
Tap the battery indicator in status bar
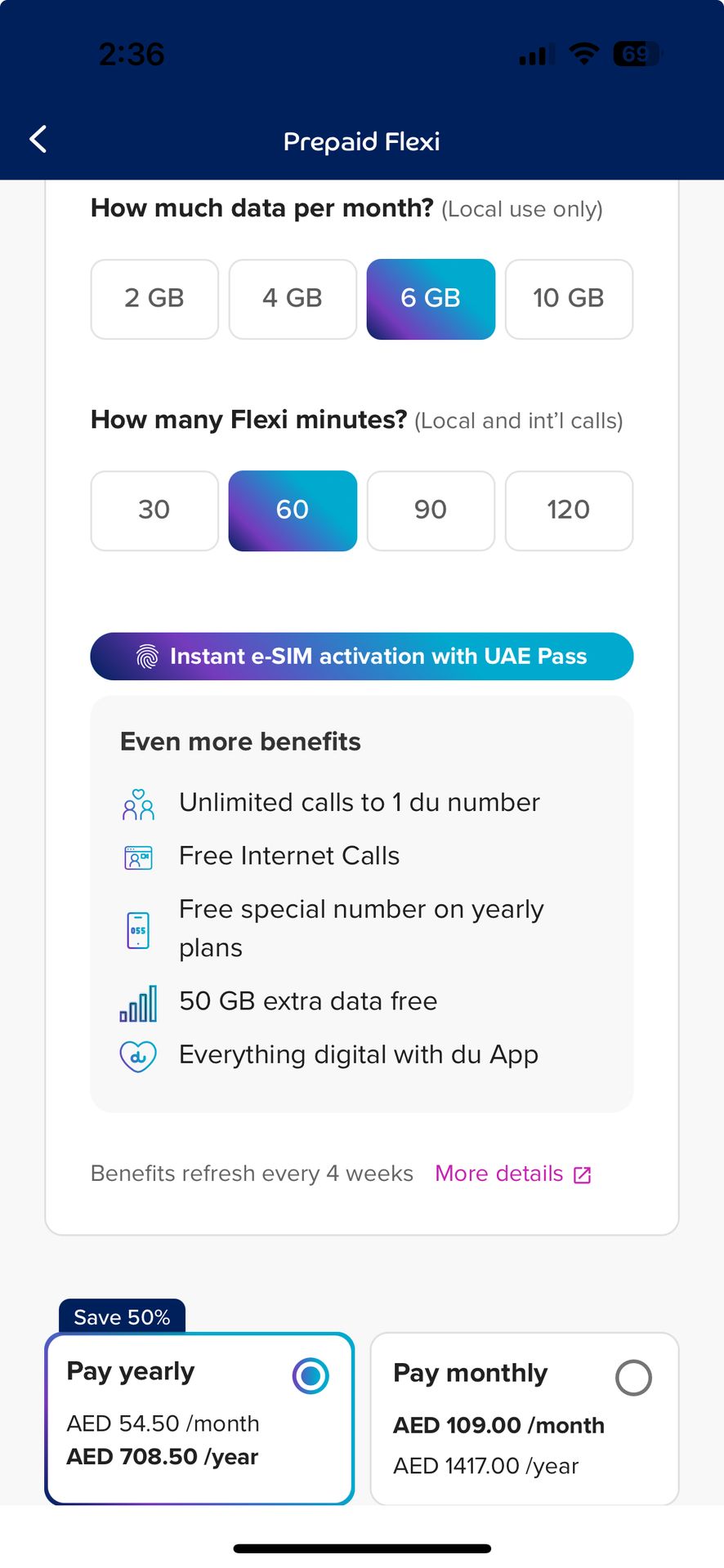click(637, 55)
